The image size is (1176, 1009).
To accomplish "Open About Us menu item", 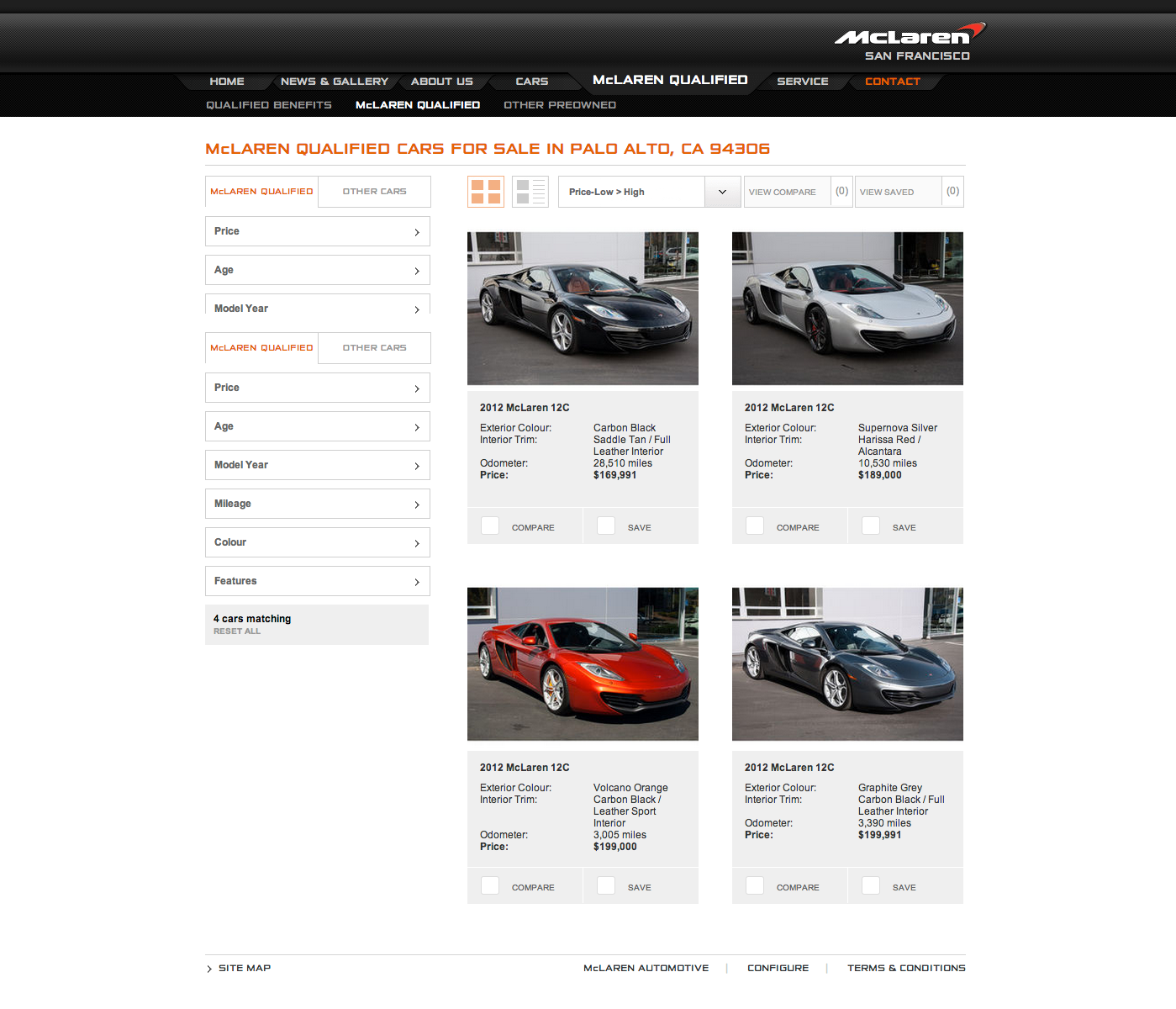I will 442,82.
